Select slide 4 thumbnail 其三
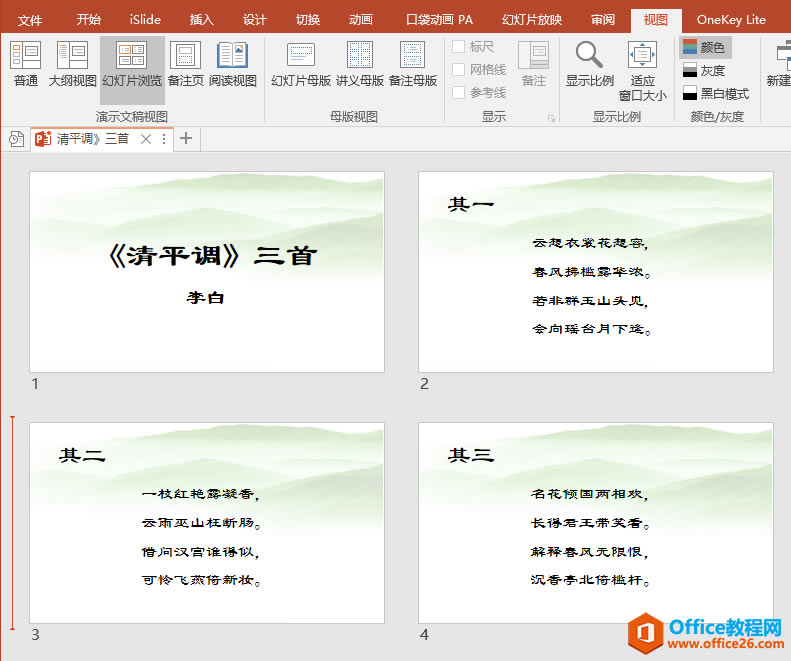This screenshot has height=661, width=791. click(596, 523)
